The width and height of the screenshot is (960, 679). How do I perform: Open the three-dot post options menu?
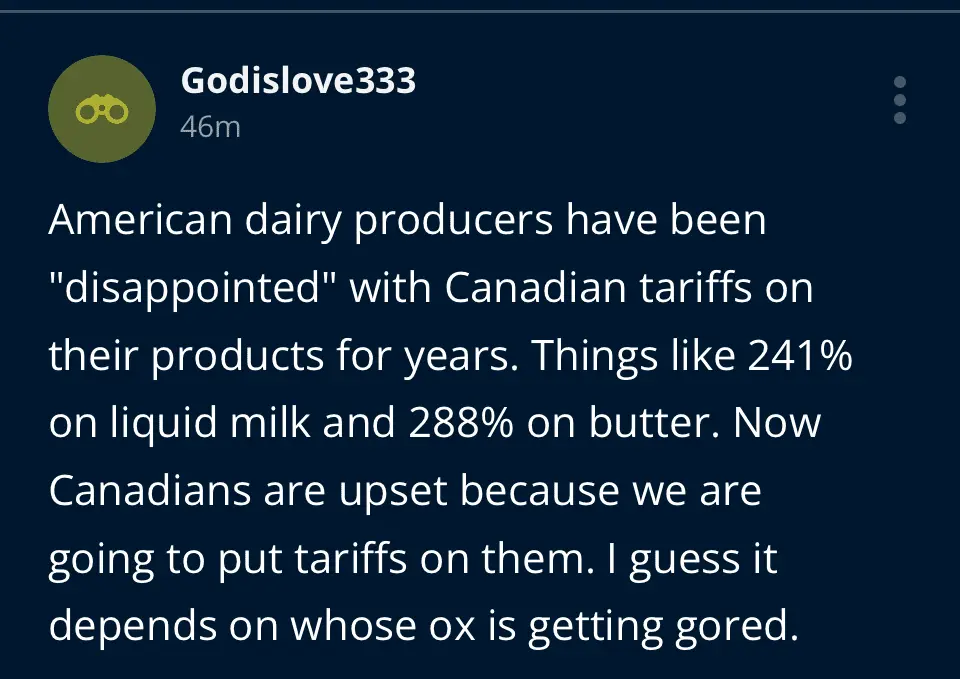click(899, 100)
